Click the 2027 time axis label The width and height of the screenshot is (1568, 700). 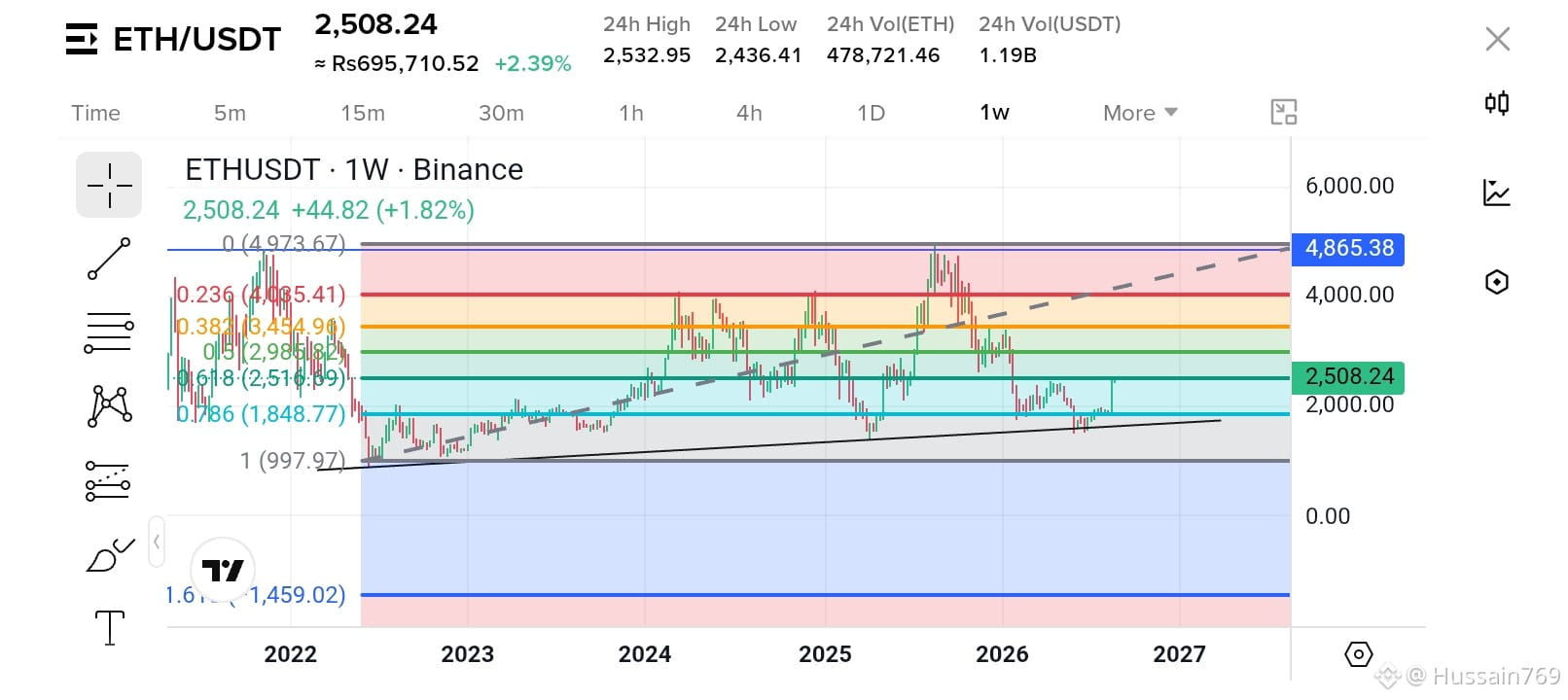click(1179, 654)
